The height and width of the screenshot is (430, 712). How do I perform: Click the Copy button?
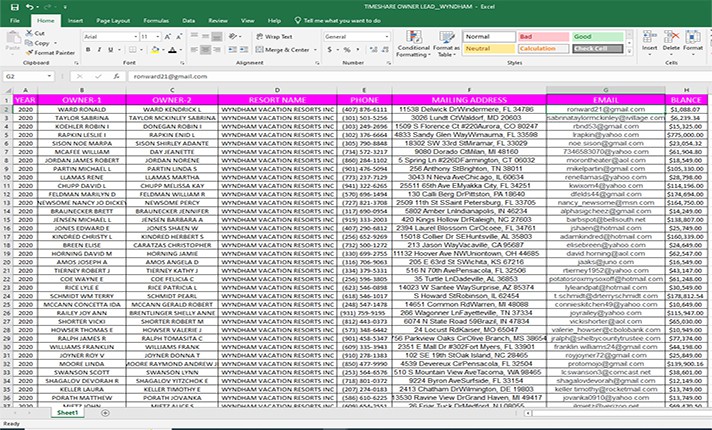pos(38,43)
